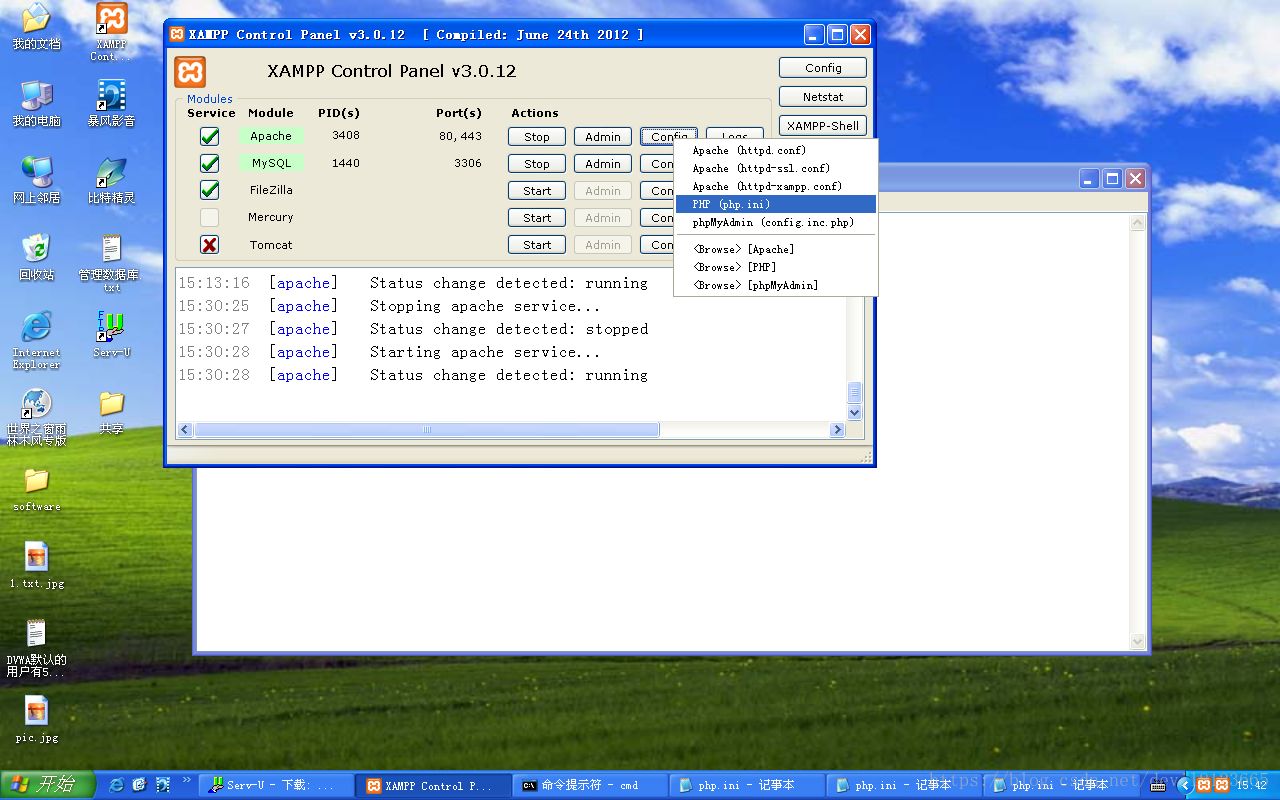Select the pic.jpg file icon
This screenshot has width=1280, height=800.
[x=36, y=720]
